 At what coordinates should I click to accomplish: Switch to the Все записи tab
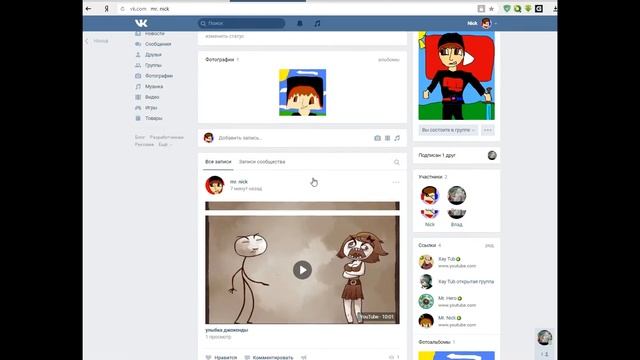(218, 162)
